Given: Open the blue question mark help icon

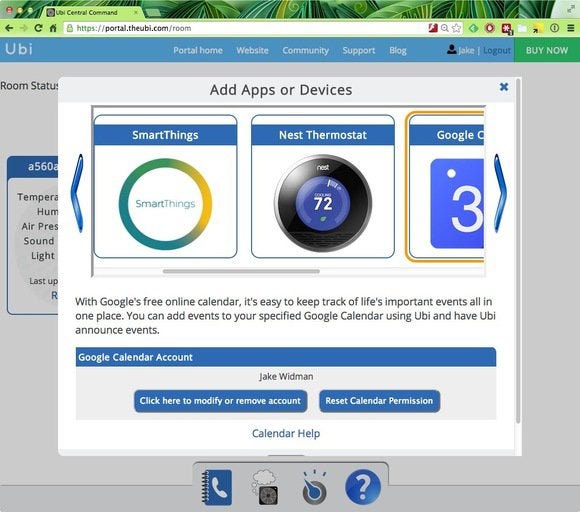Looking at the screenshot, I should point(363,487).
